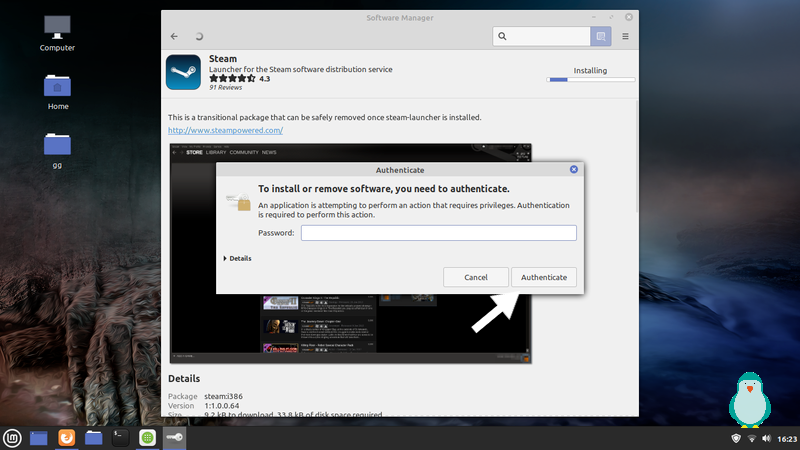Open the Computer desktop icon
This screenshot has width=800, height=450.
tap(57, 33)
